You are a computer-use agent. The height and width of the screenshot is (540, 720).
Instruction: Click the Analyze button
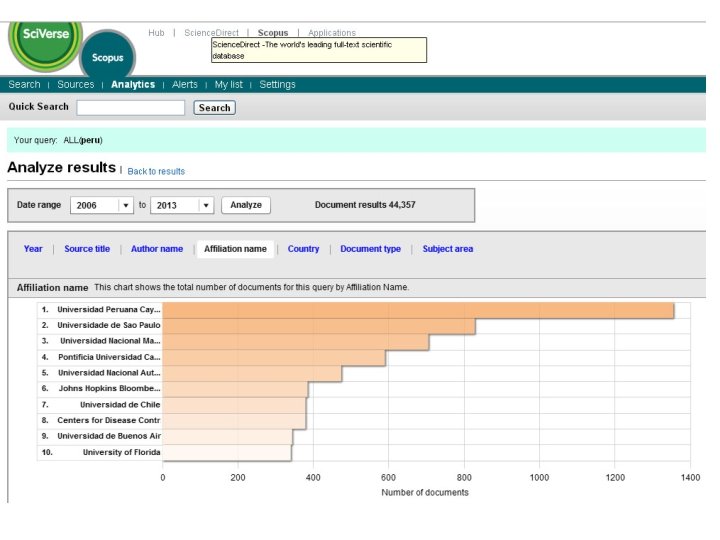[x=246, y=205]
